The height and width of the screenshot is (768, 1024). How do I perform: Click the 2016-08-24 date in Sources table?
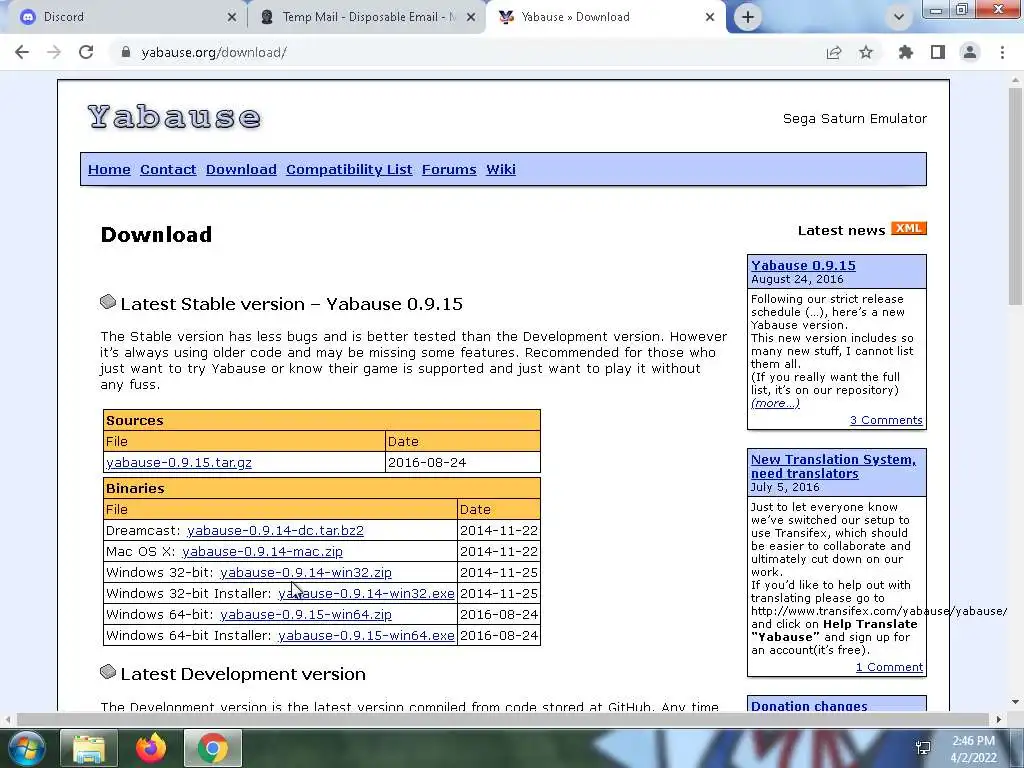[427, 462]
